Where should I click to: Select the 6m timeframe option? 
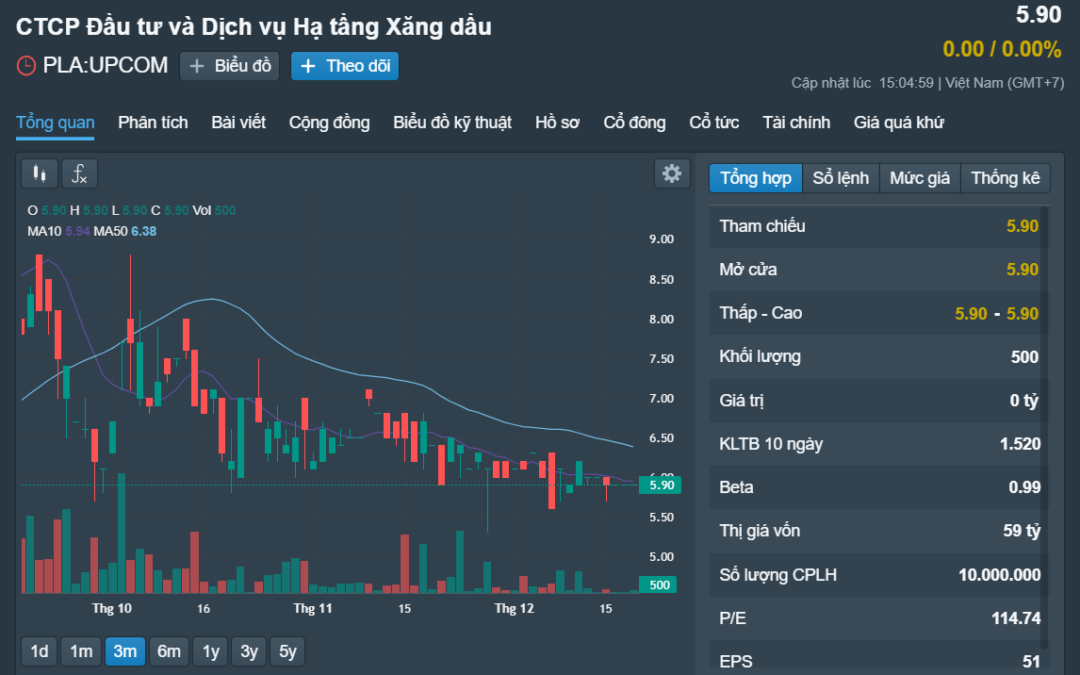click(x=168, y=651)
